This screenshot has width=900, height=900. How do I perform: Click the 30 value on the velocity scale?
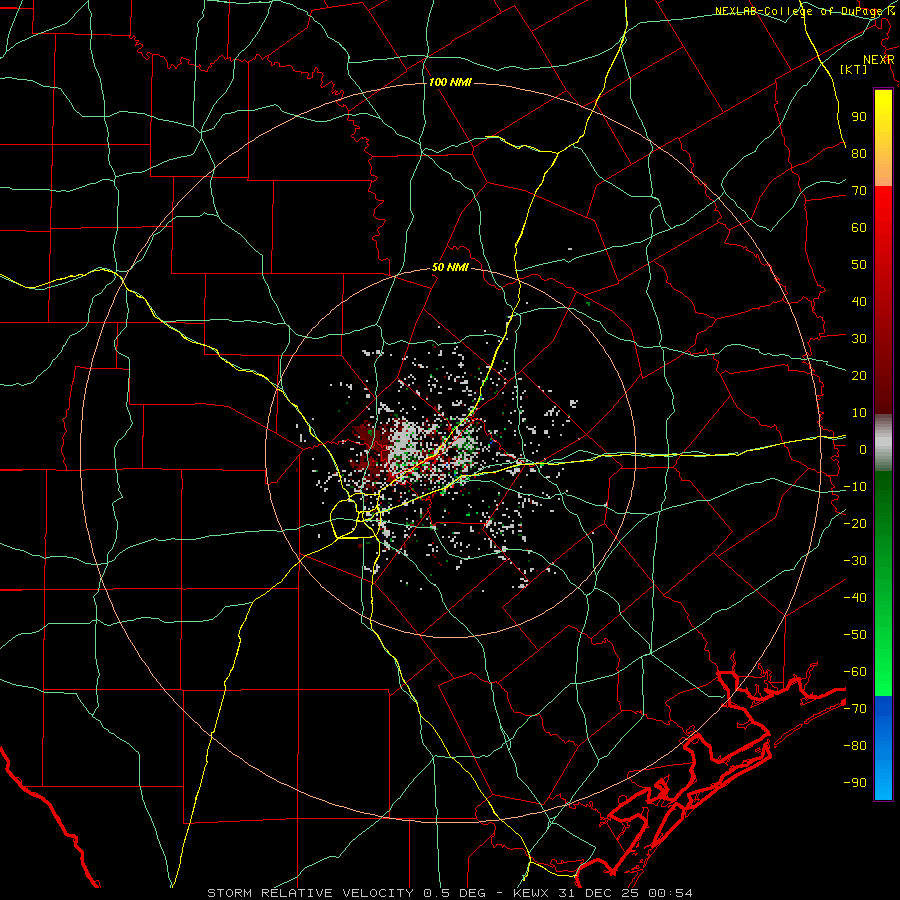pyautogui.click(x=859, y=339)
